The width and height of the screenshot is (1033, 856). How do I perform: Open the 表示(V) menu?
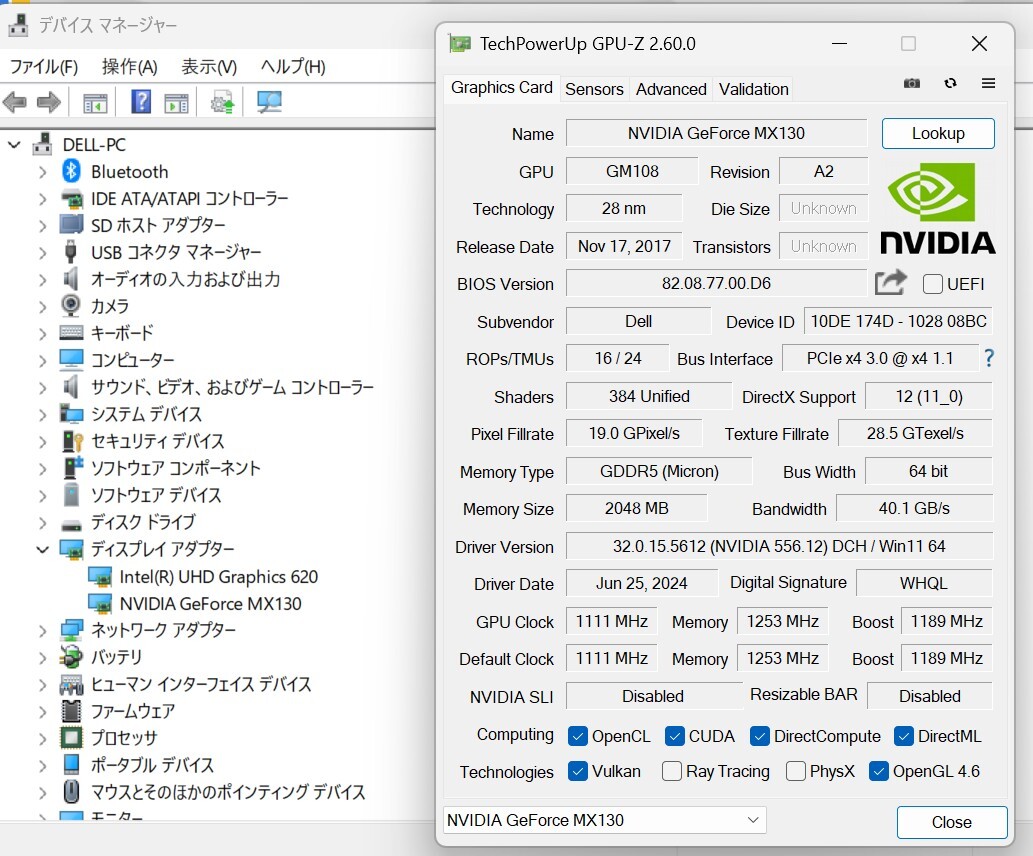[x=209, y=67]
